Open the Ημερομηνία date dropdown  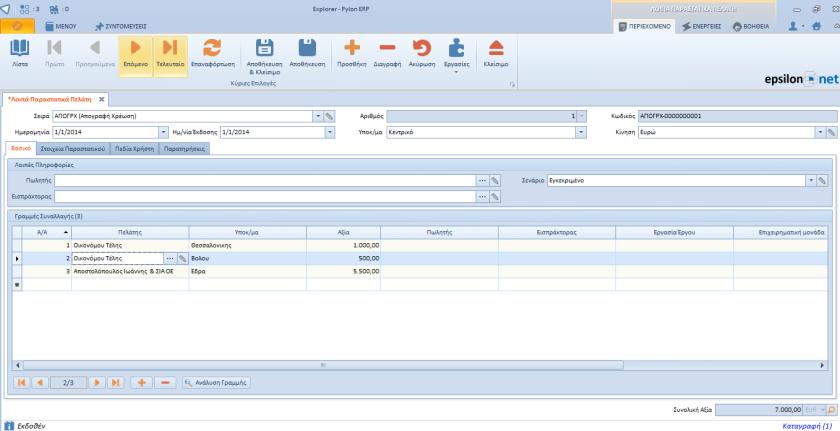coord(163,132)
